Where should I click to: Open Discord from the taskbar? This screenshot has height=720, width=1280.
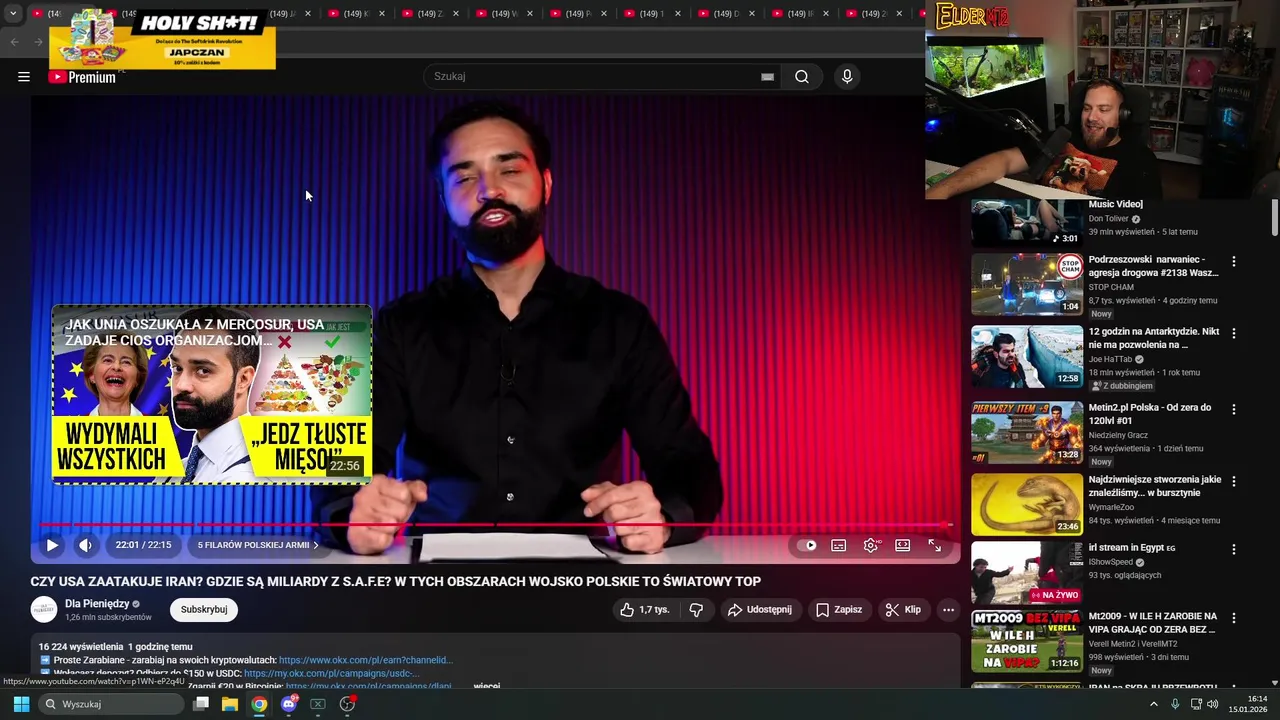(289, 704)
